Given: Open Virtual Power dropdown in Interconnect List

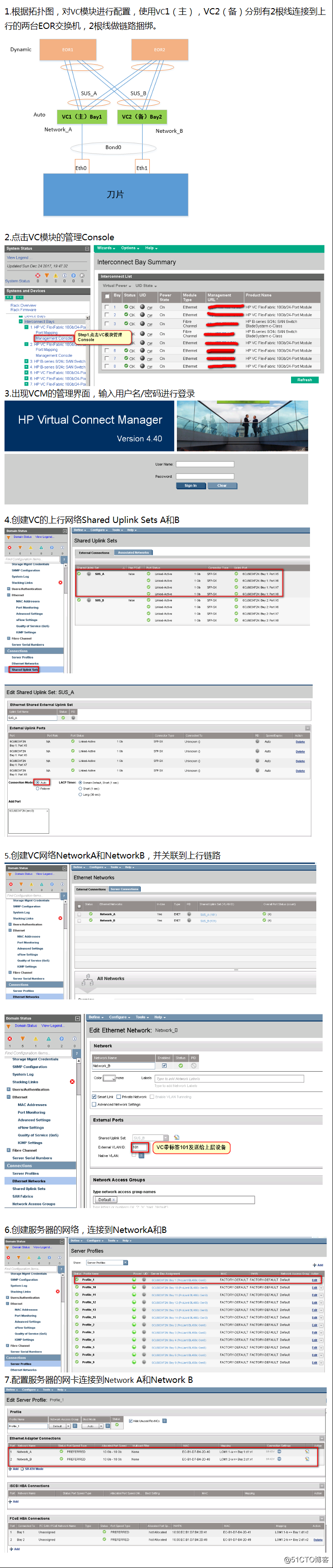Looking at the screenshot, I should 117,285.
